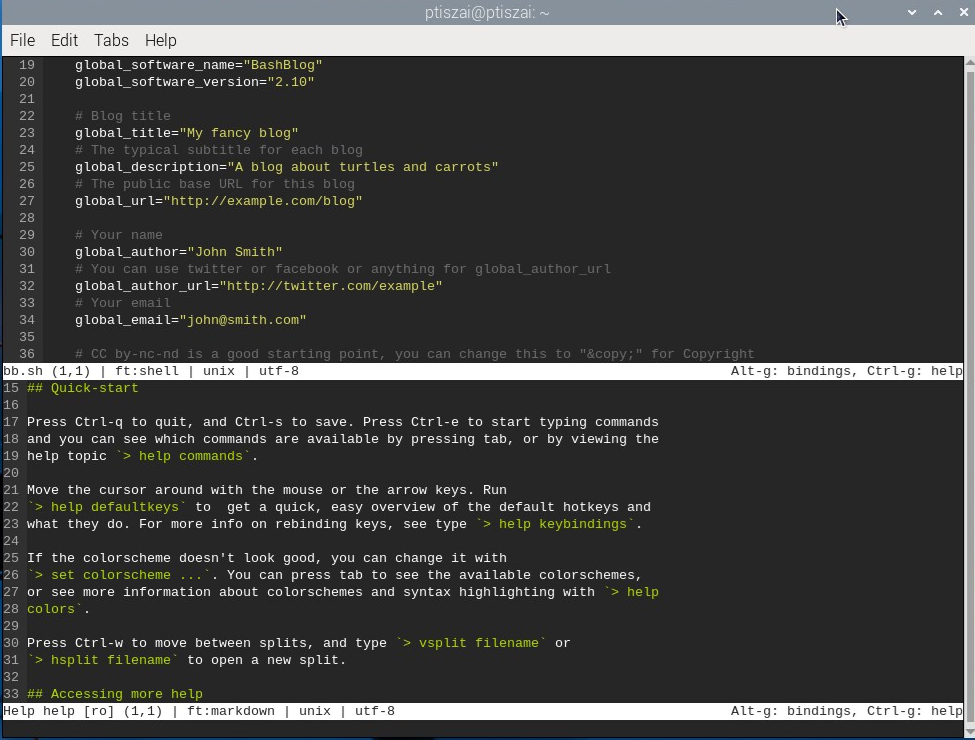Click line number 35 in bb.sh gutter

click(x=27, y=337)
